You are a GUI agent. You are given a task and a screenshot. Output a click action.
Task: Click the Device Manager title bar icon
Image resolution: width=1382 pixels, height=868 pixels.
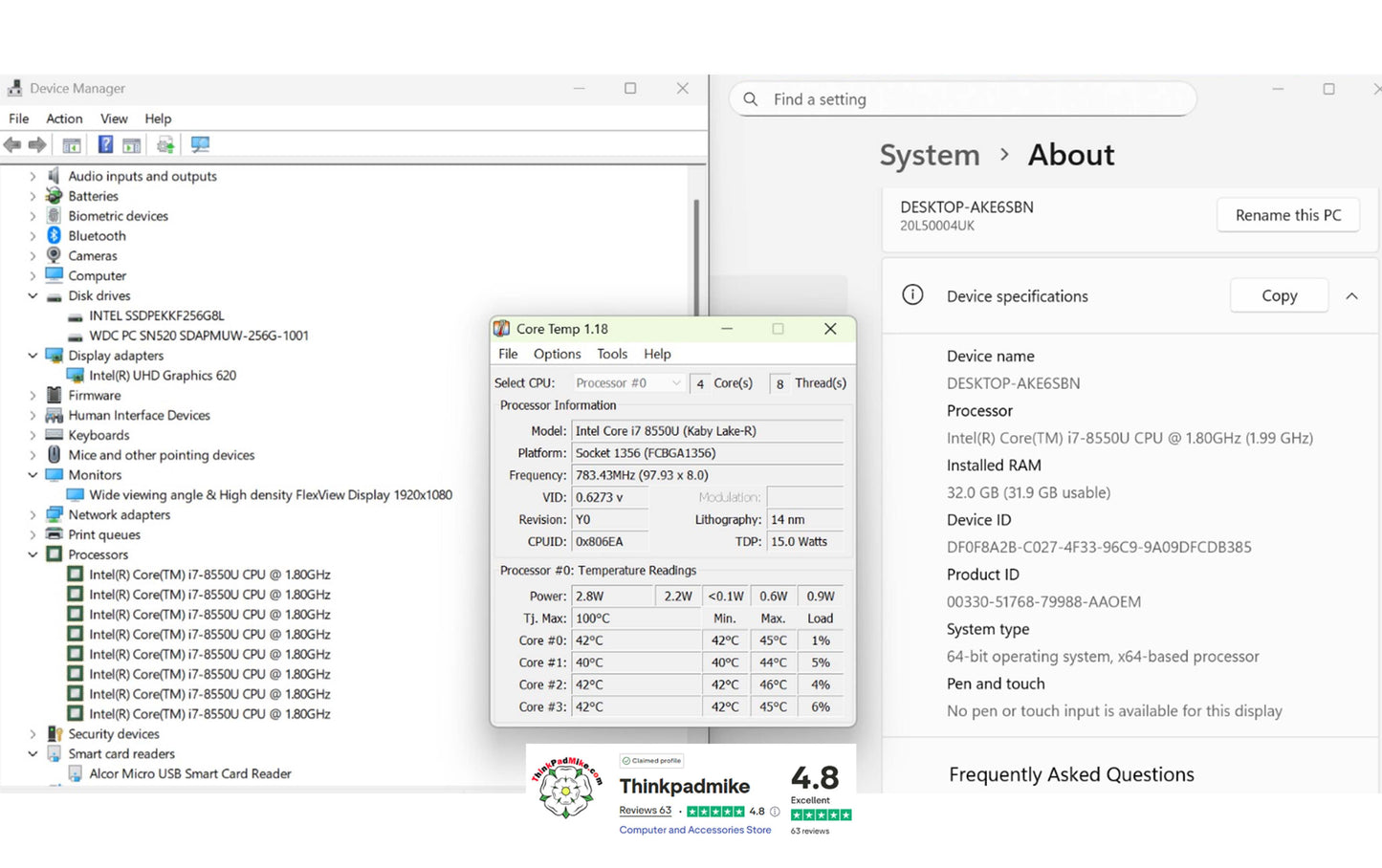click(x=14, y=88)
